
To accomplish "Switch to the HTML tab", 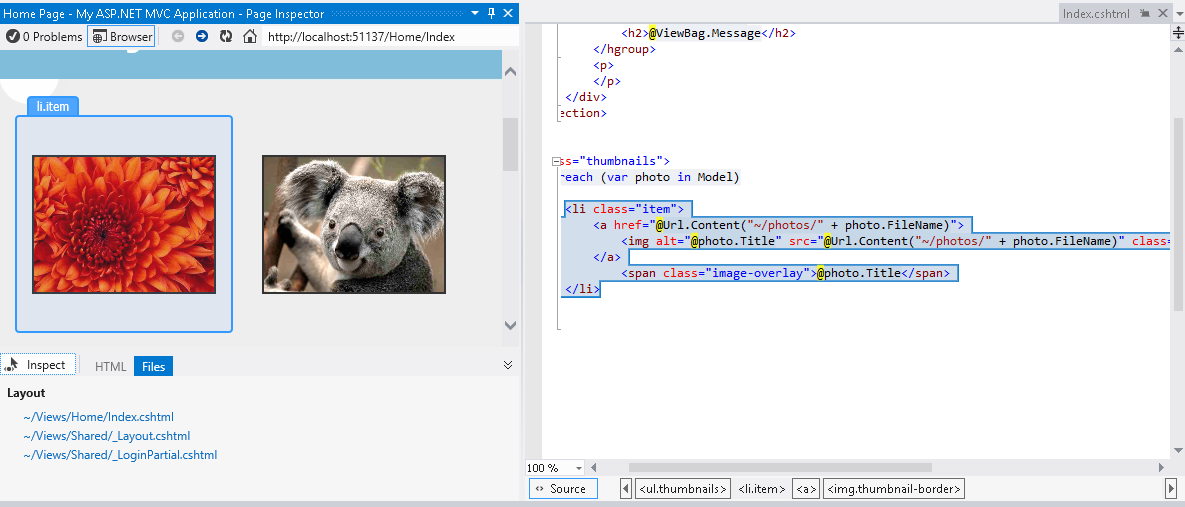I will coord(110,367).
